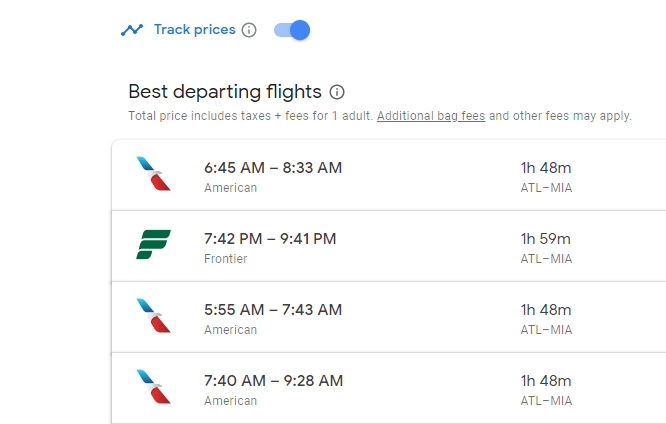Click the Best departing flights heading
666x424 pixels.
tap(225, 92)
